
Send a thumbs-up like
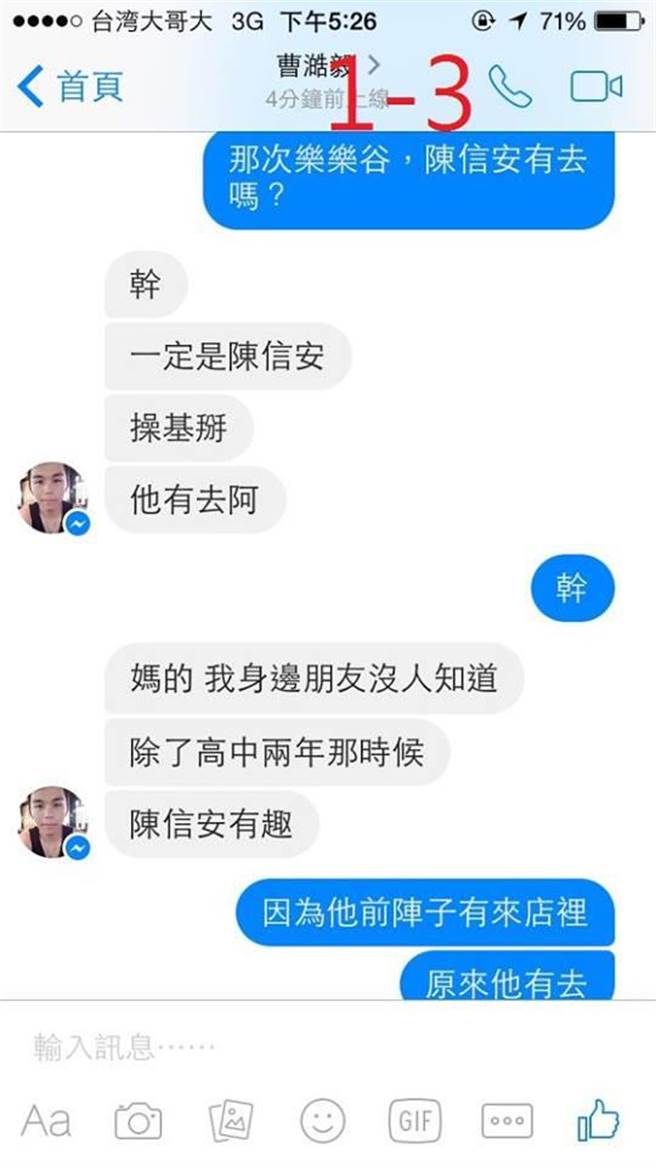599,1120
